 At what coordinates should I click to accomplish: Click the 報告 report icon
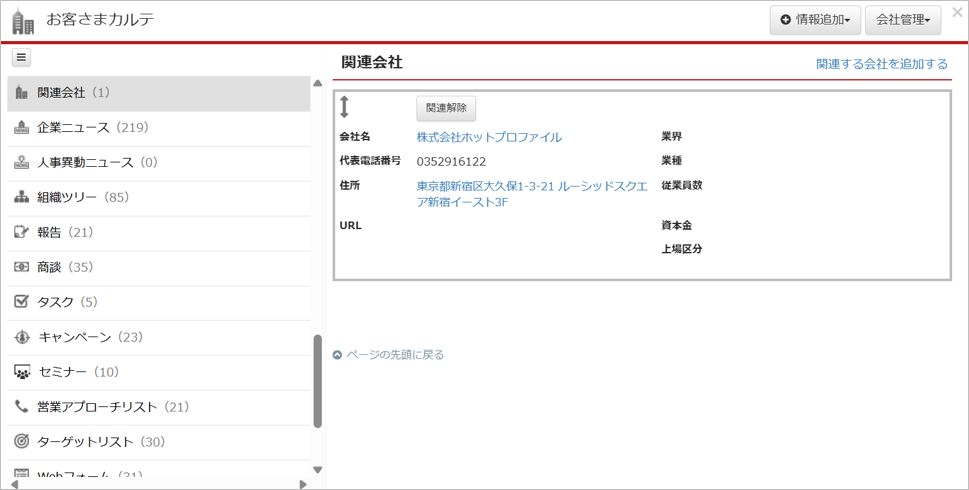[x=22, y=232]
